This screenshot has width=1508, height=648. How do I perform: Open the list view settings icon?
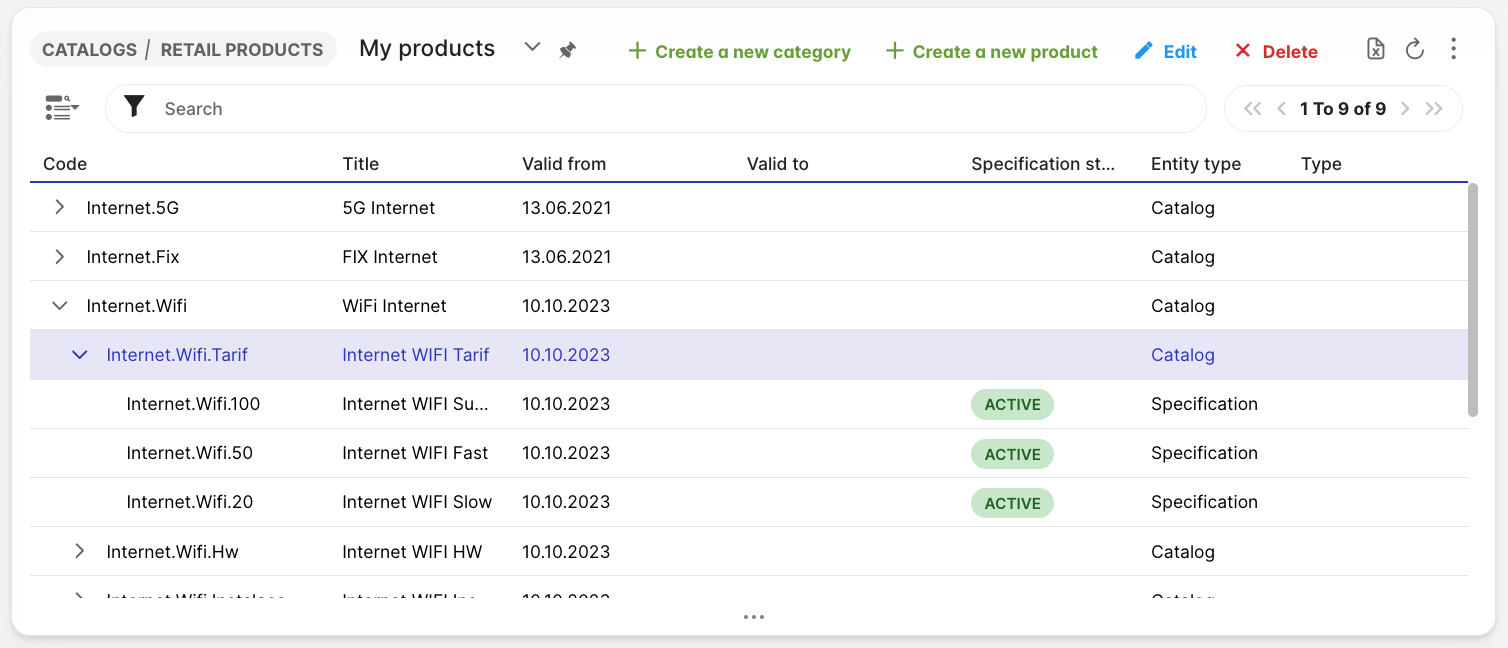tap(62, 108)
